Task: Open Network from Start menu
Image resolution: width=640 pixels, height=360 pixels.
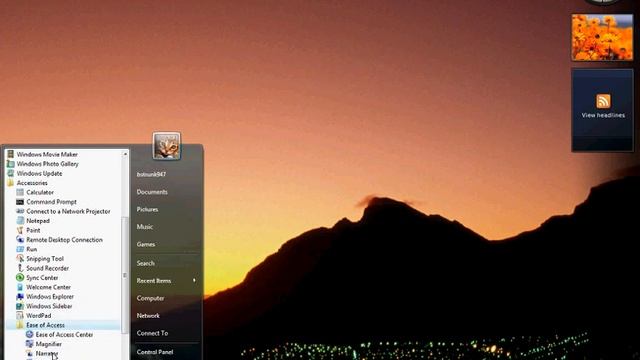Action: (148, 316)
